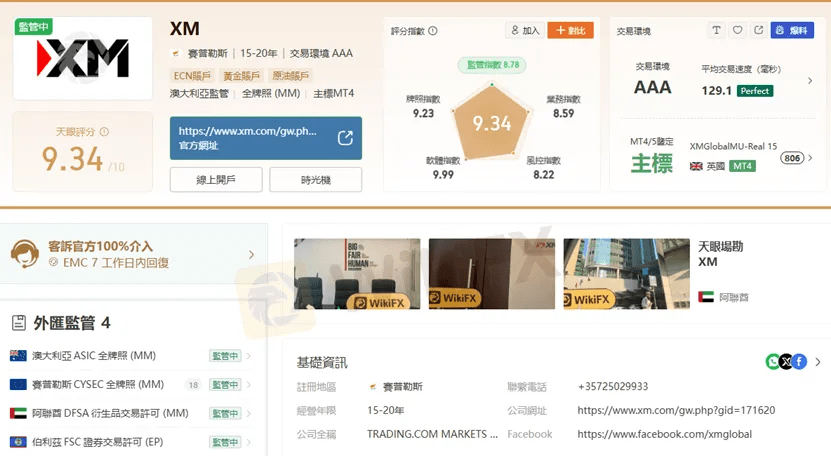Click the 線上開戶 button
Image resolution: width=831 pixels, height=456 pixels.
216,180
